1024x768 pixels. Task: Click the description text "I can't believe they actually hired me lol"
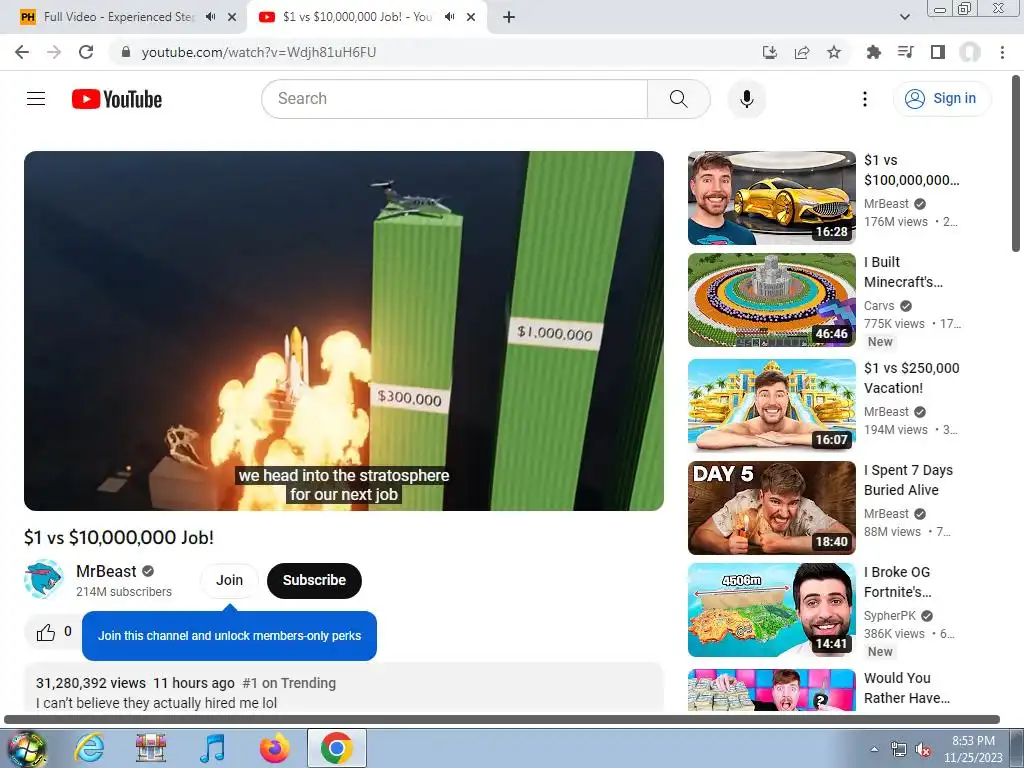(x=156, y=703)
